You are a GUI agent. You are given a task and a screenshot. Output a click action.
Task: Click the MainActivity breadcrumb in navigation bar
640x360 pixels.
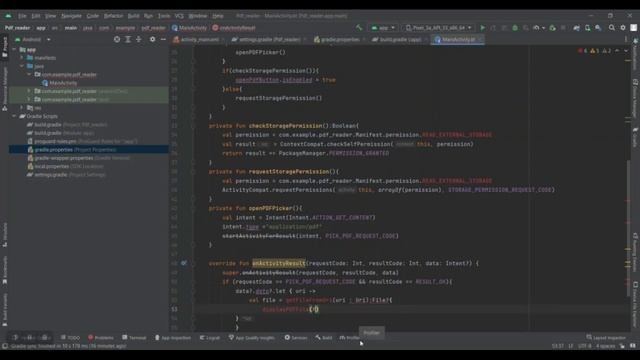[x=189, y=28]
